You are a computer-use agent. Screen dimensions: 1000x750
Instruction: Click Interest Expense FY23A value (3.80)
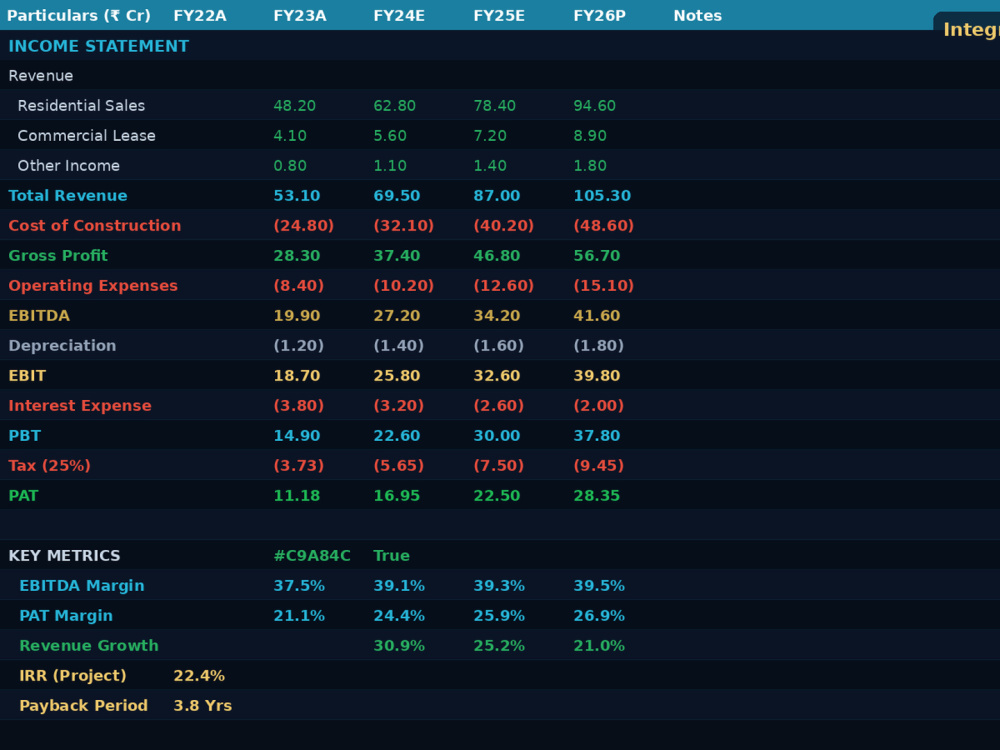(298, 406)
